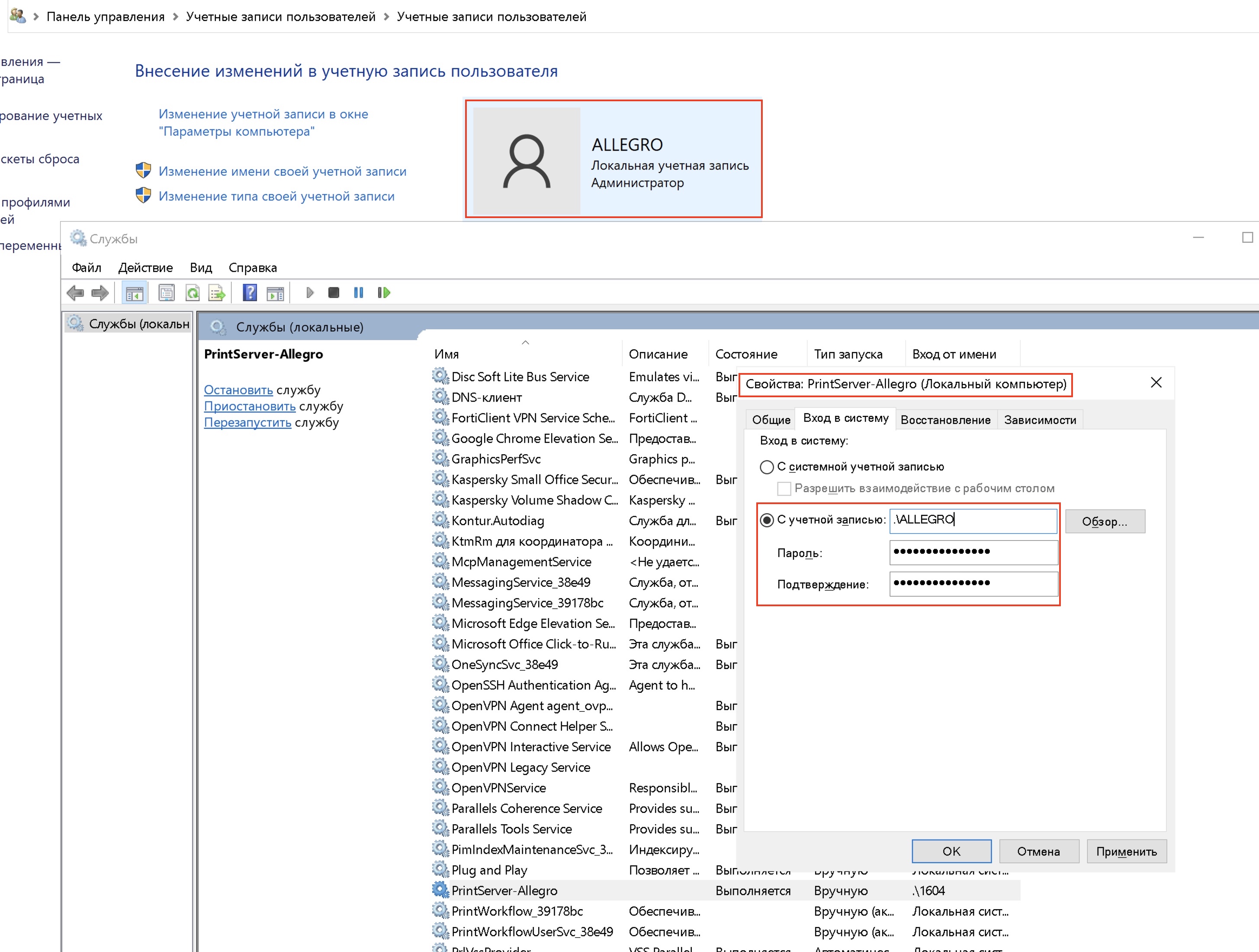Click the gear icon beside OpenVPNService

coord(440,787)
